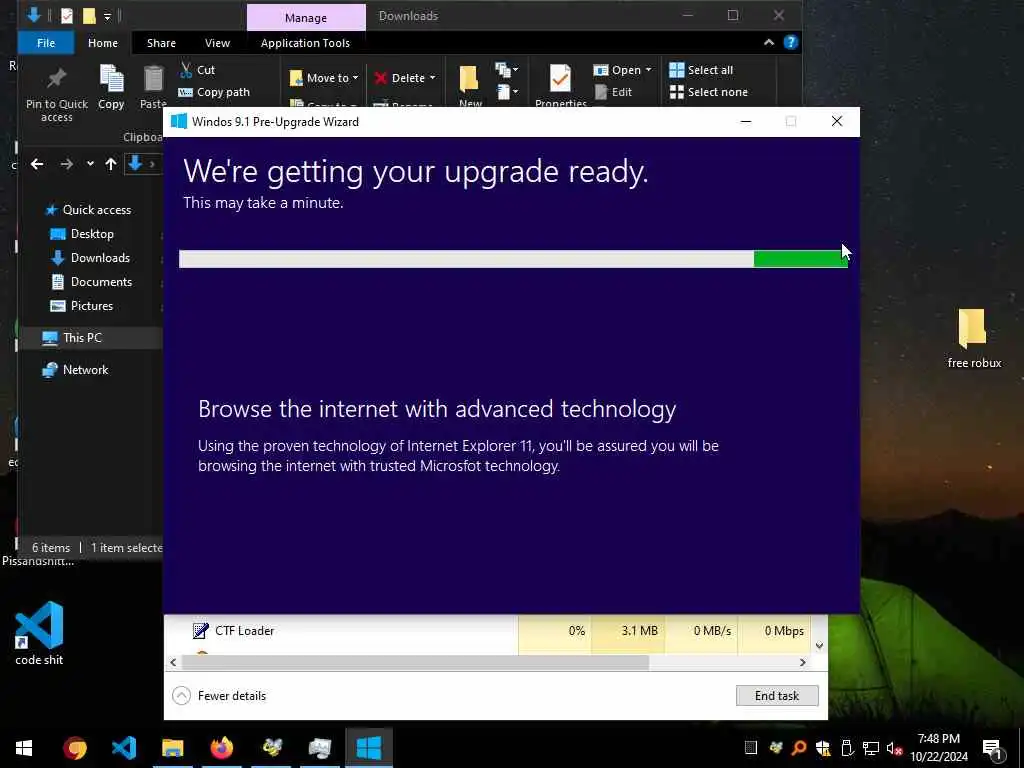Screen dimensions: 1024x768
Task: Click the Explorer forward arrow
Action: [67, 164]
